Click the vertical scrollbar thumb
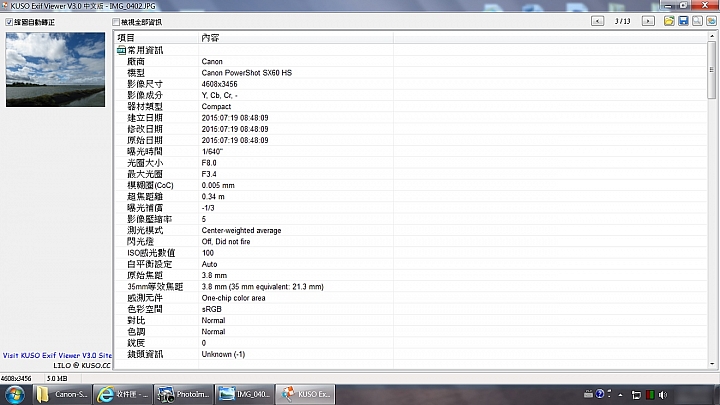720x405 pixels. click(712, 70)
